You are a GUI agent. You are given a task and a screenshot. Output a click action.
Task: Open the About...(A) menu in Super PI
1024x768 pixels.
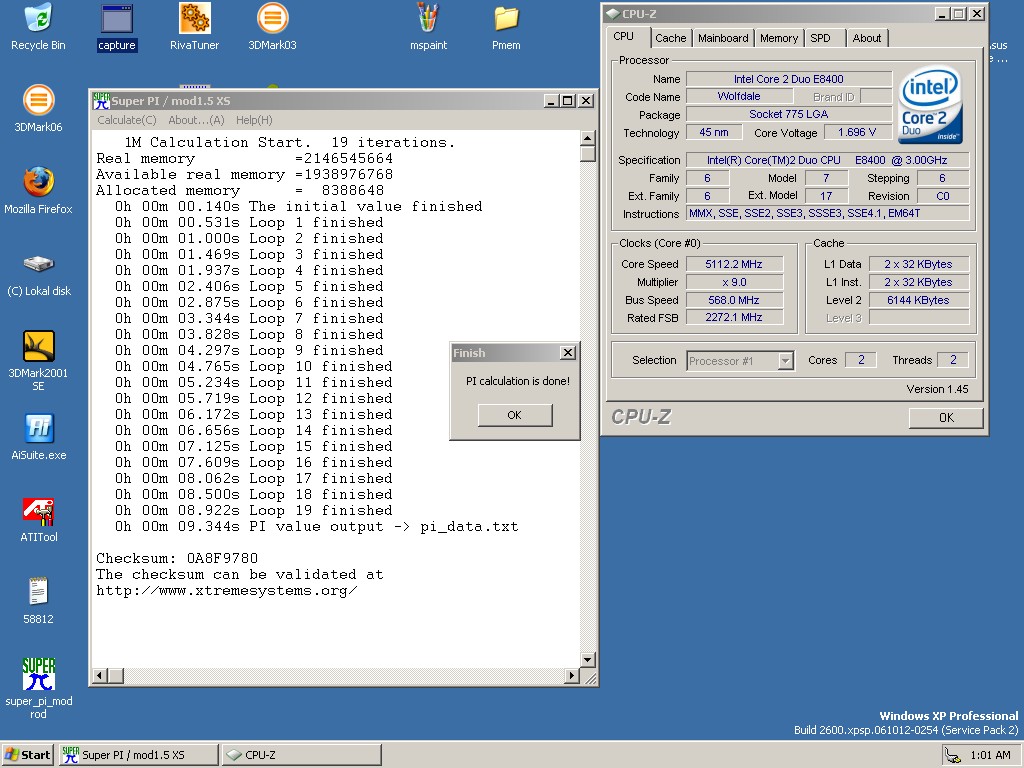coord(196,120)
